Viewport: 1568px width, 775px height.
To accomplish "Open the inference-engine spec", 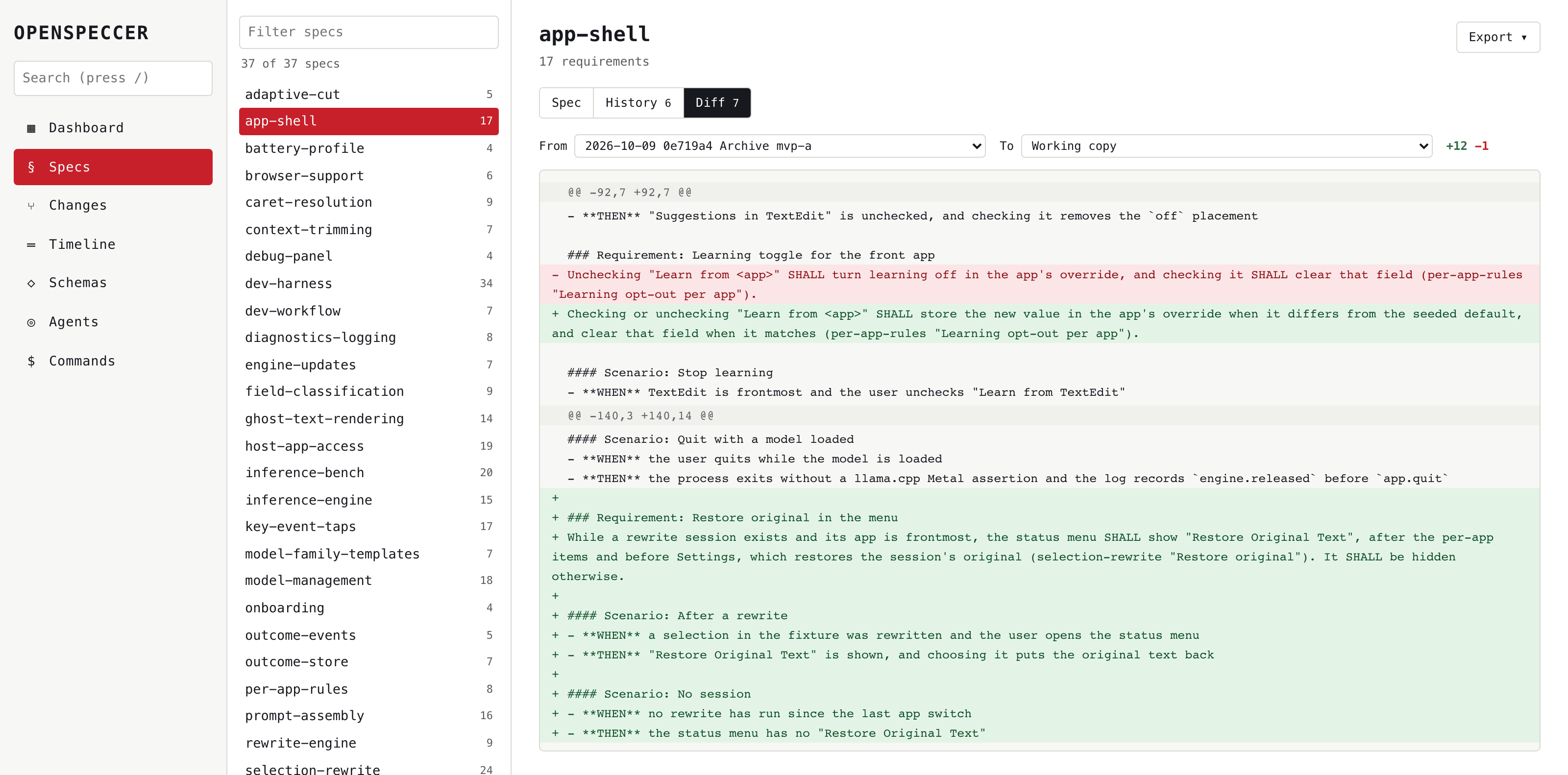I will tap(369, 500).
